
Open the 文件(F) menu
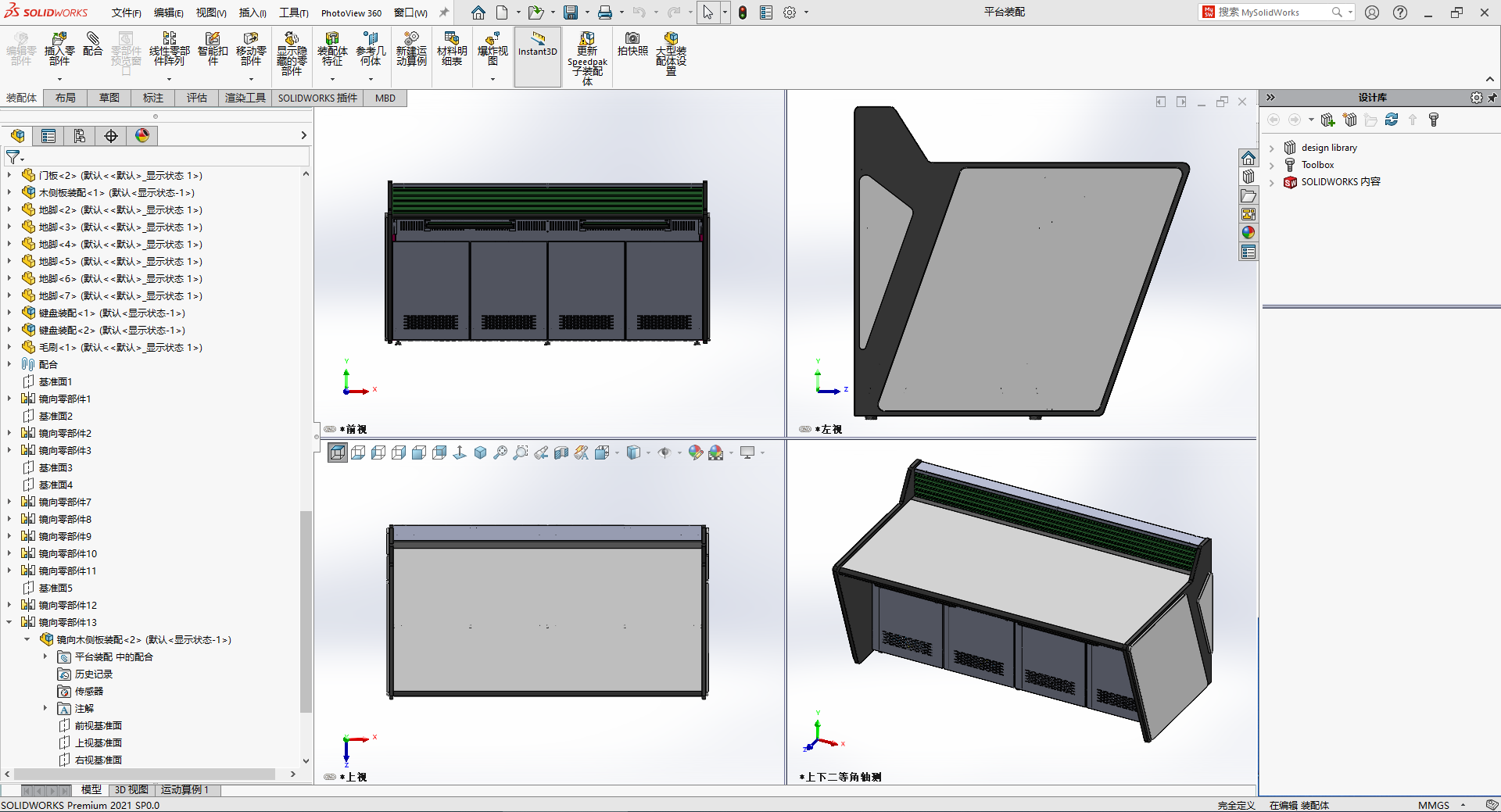click(127, 13)
